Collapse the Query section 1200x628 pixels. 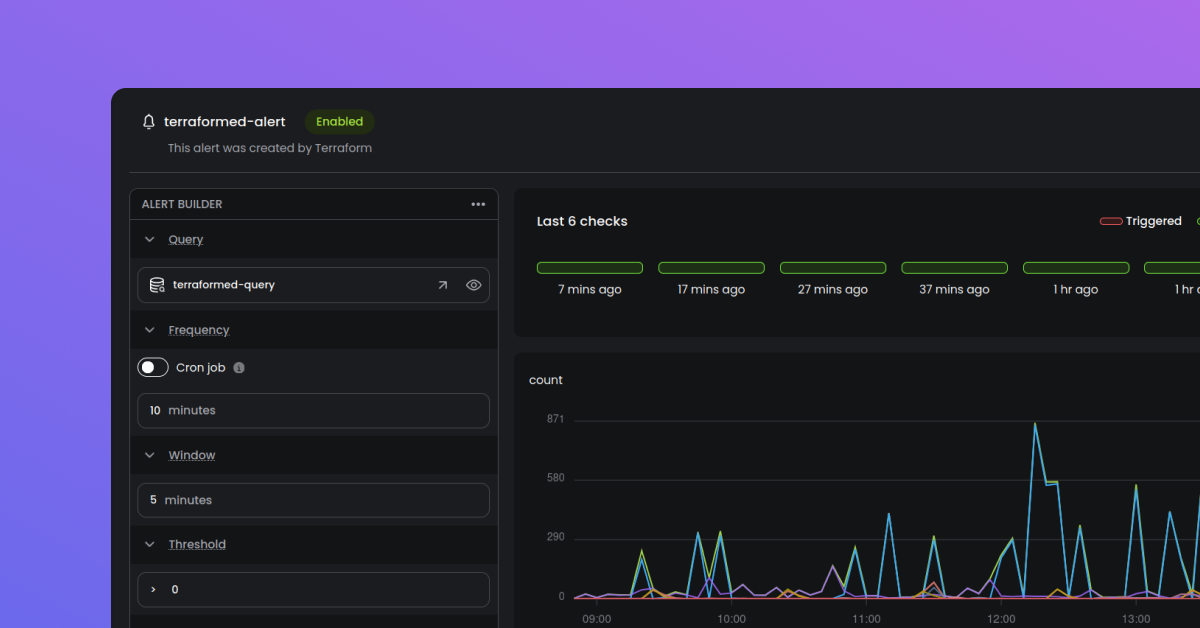[149, 239]
